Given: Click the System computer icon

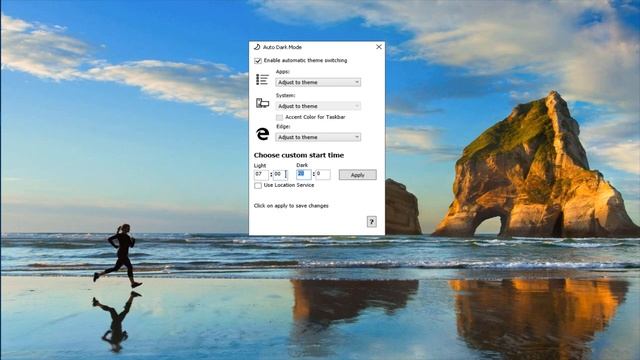Looking at the screenshot, I should click(262, 103).
